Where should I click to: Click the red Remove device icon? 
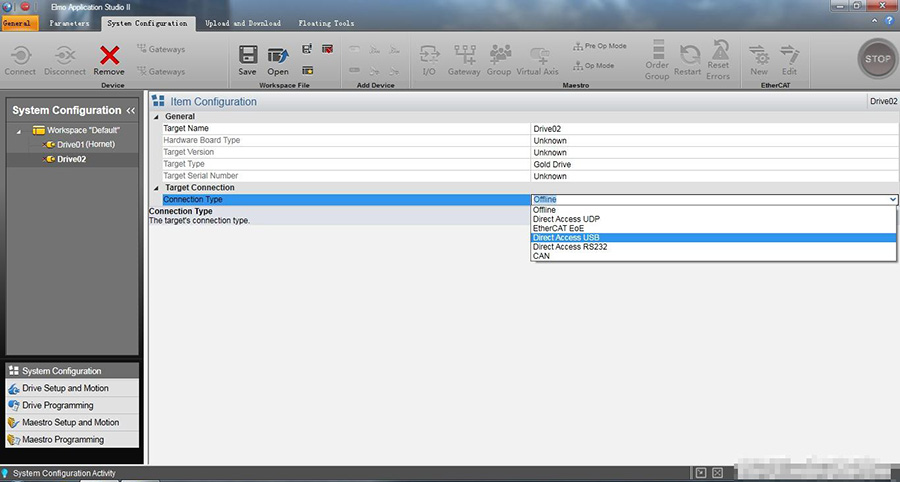tap(109, 58)
